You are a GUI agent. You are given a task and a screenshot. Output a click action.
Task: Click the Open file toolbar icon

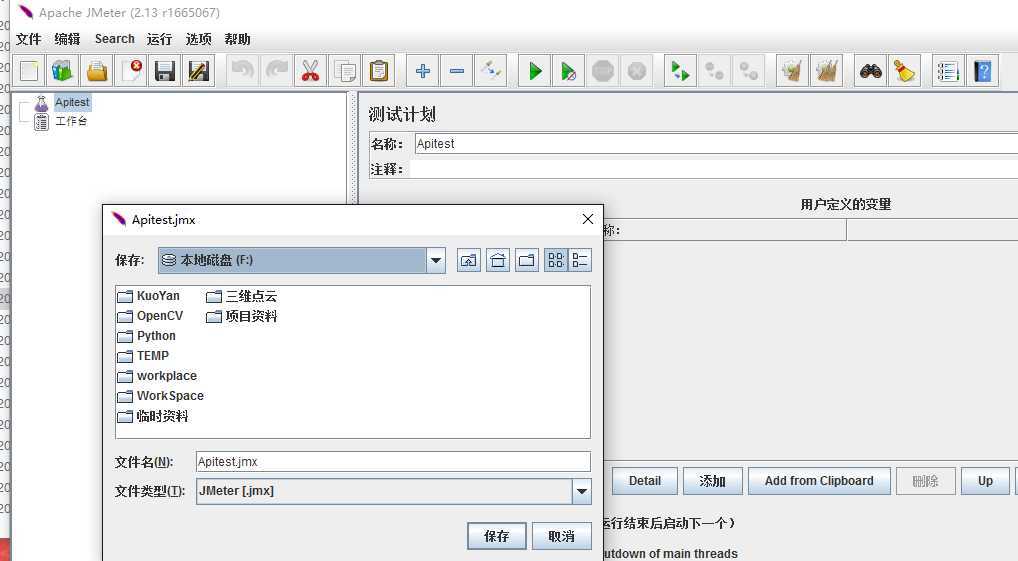(97, 71)
